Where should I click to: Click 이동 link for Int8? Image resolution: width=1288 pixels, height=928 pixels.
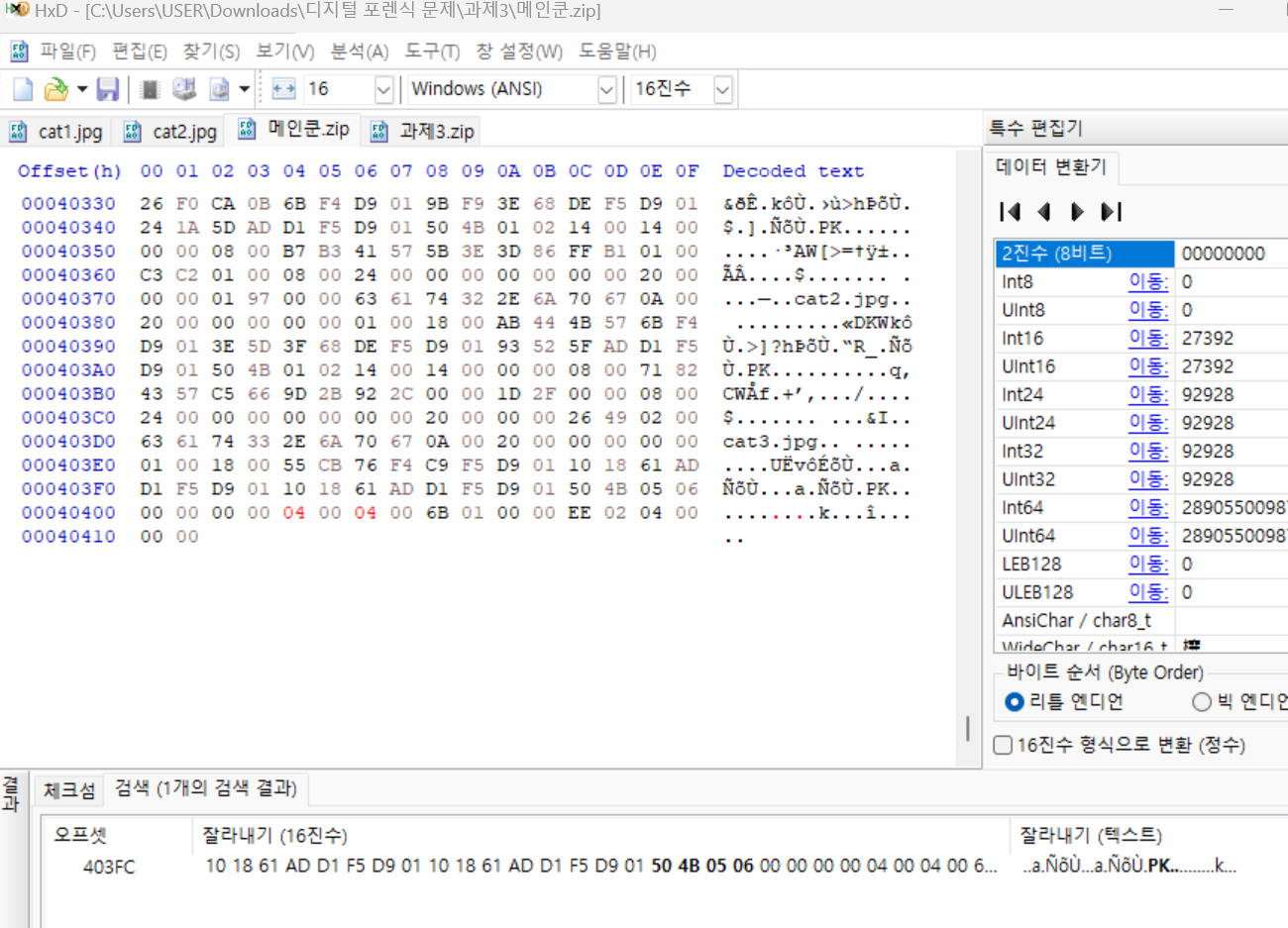tap(1148, 282)
